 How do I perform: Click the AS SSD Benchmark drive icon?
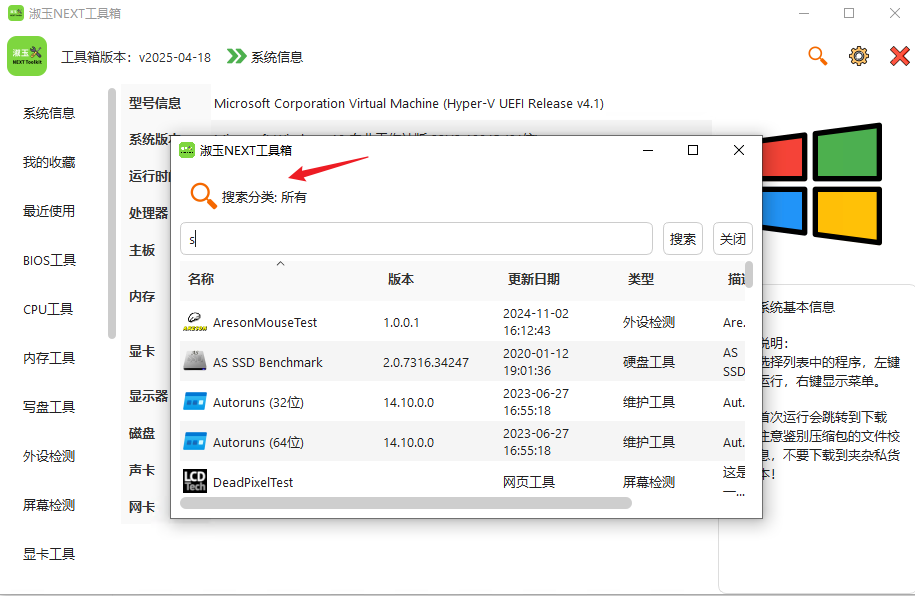194,362
